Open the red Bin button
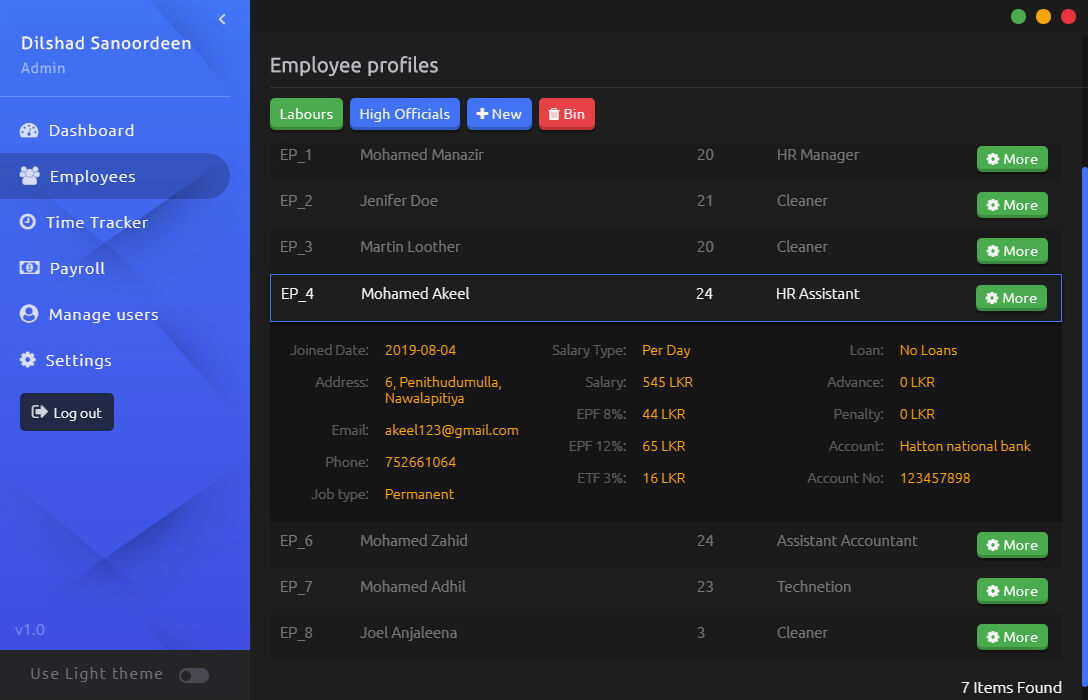 click(566, 114)
